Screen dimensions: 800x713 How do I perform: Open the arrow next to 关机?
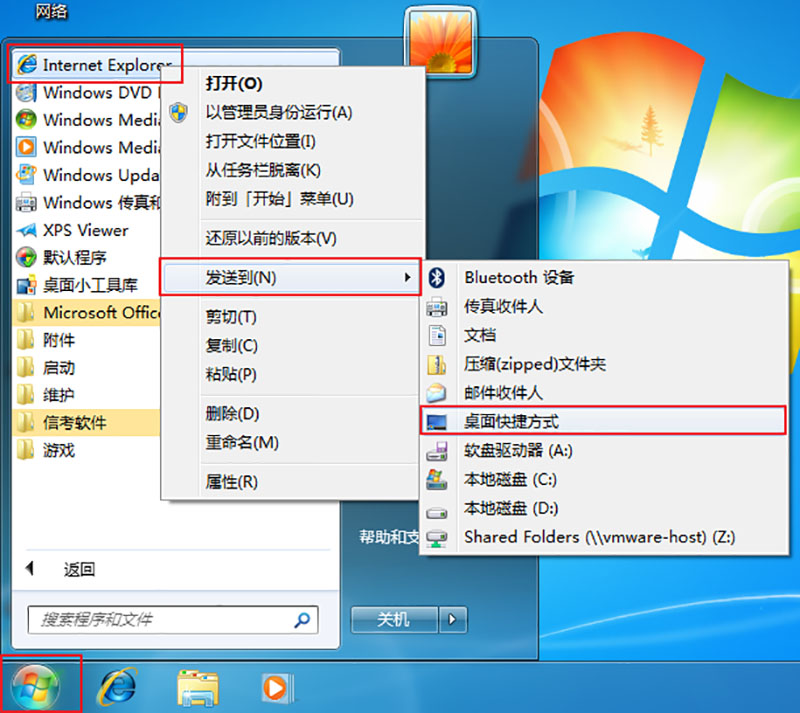click(453, 620)
